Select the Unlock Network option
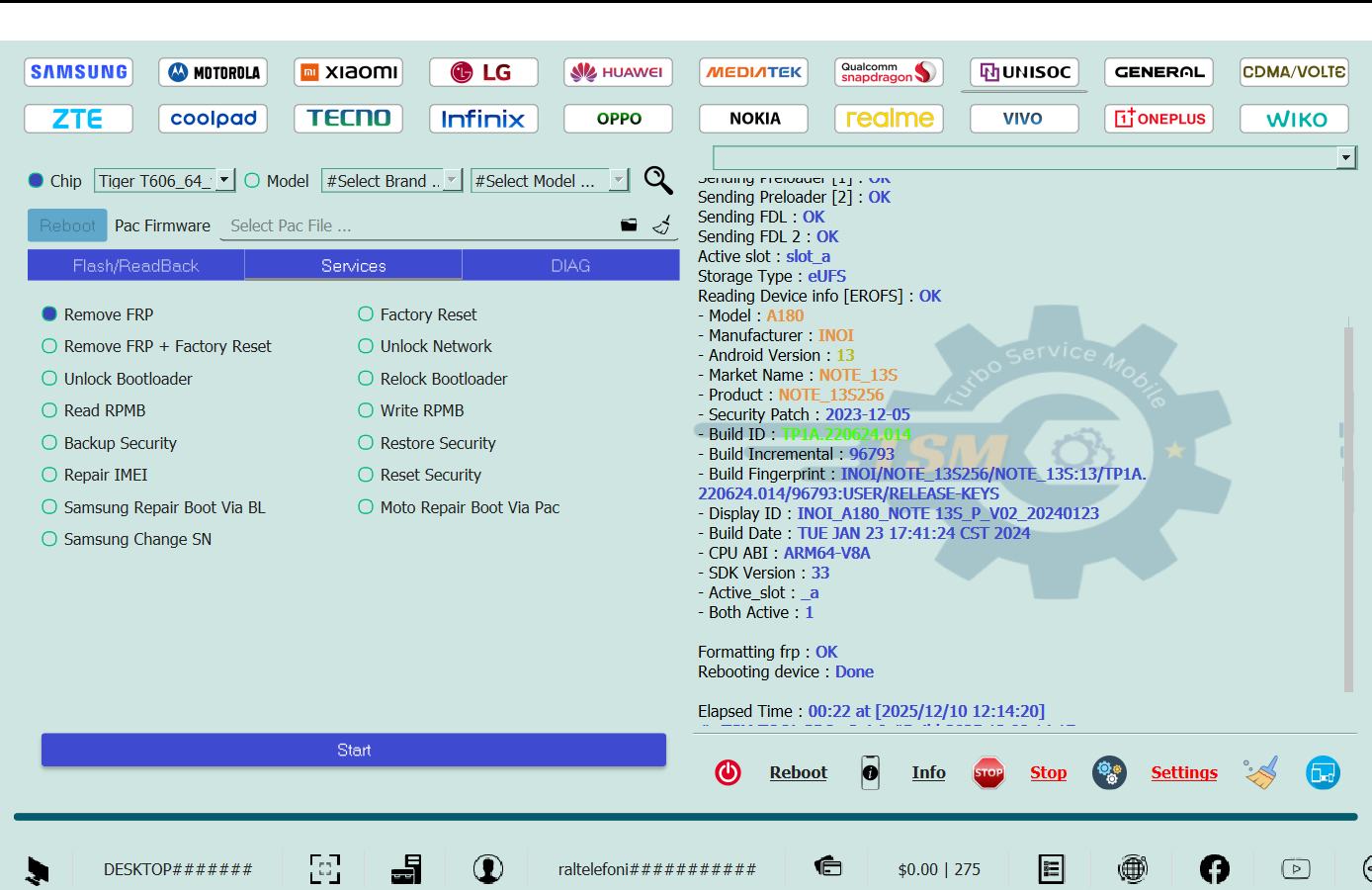 425,346
